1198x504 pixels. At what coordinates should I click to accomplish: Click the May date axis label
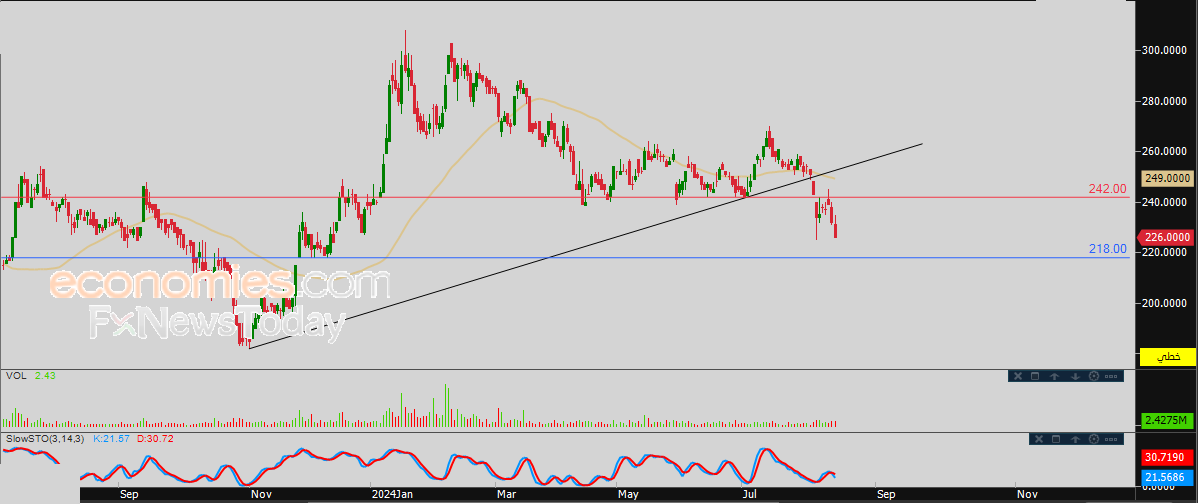click(x=629, y=495)
